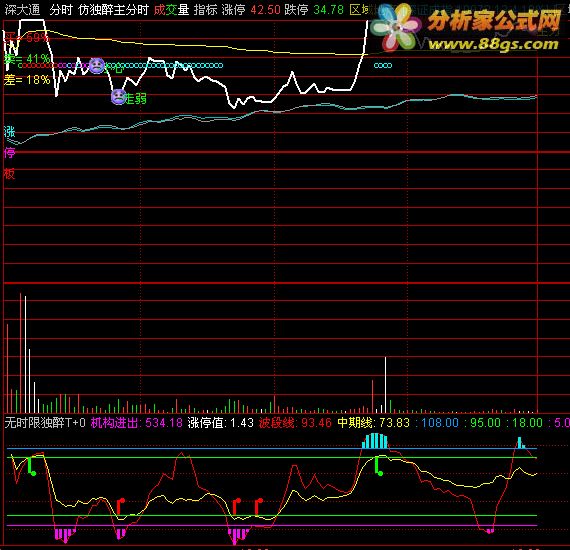Click the leftmost magenta oversold bars
The width and height of the screenshot is (570, 550).
point(65,535)
